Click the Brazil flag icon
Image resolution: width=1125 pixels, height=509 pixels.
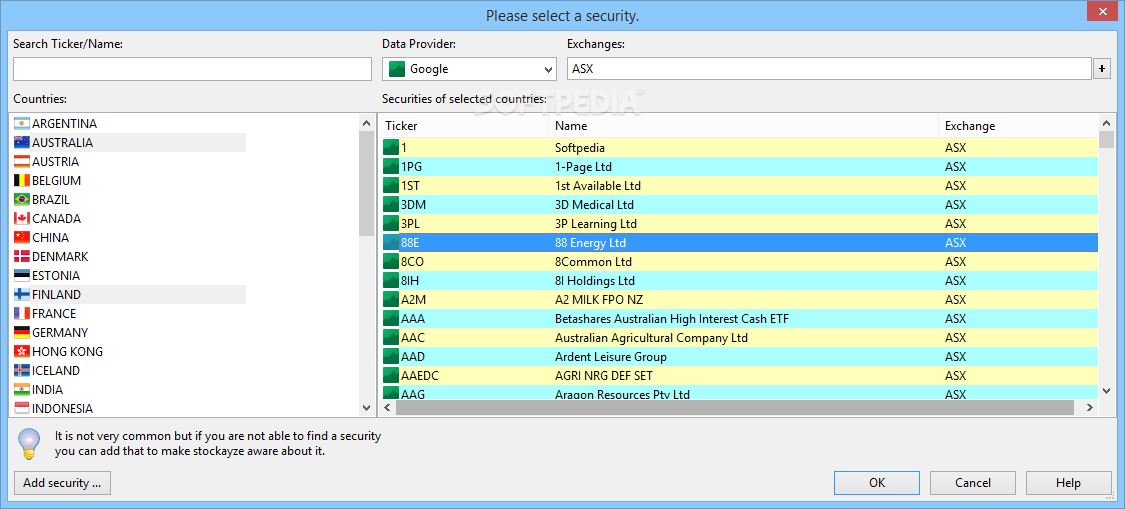tap(22, 200)
